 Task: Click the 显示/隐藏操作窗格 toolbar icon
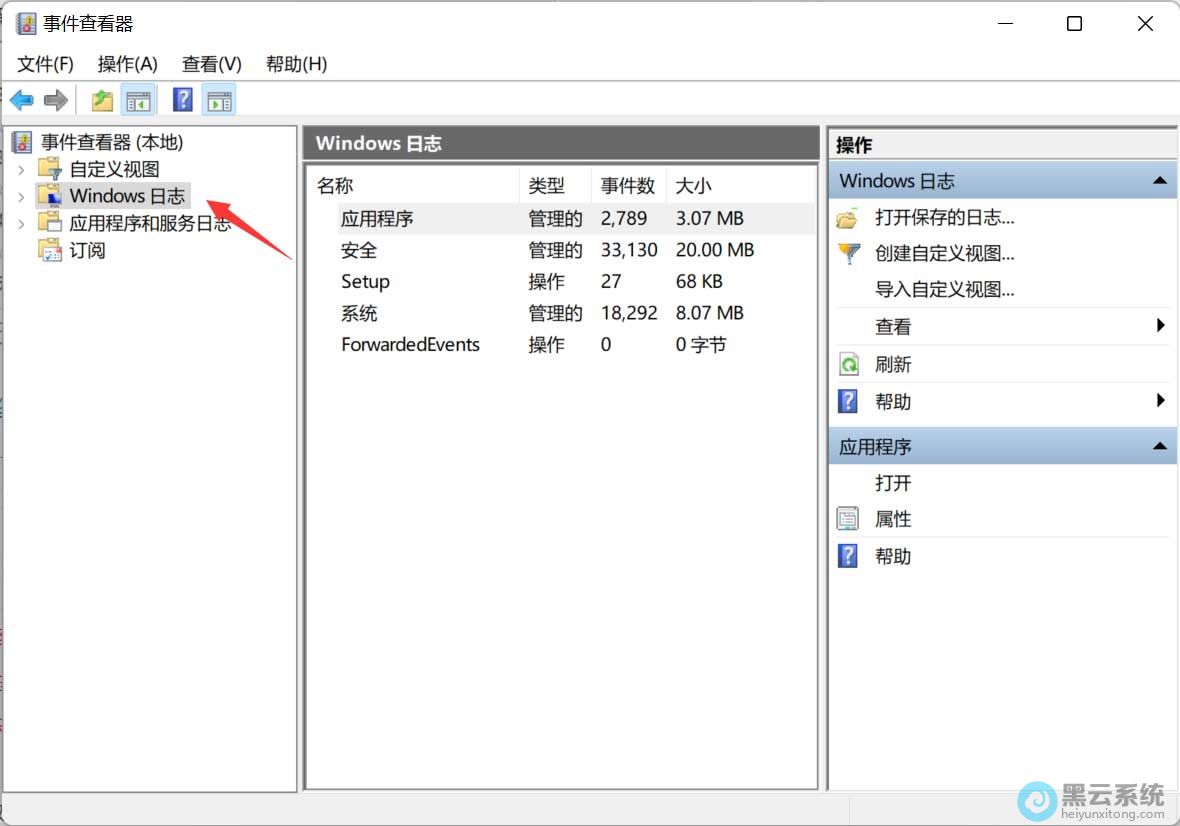pyautogui.click(x=218, y=99)
